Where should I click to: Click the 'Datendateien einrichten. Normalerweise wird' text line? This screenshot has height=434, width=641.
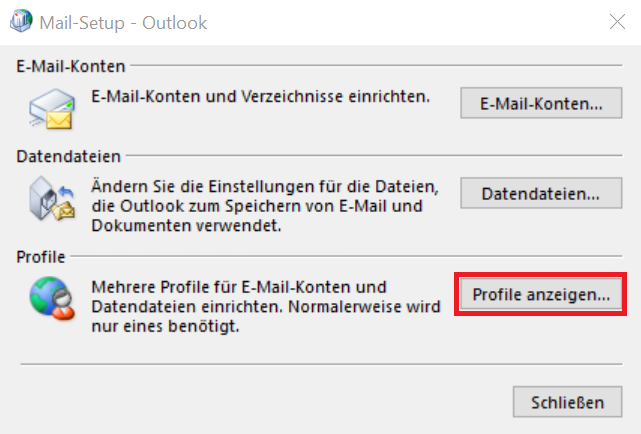pyautogui.click(x=265, y=304)
